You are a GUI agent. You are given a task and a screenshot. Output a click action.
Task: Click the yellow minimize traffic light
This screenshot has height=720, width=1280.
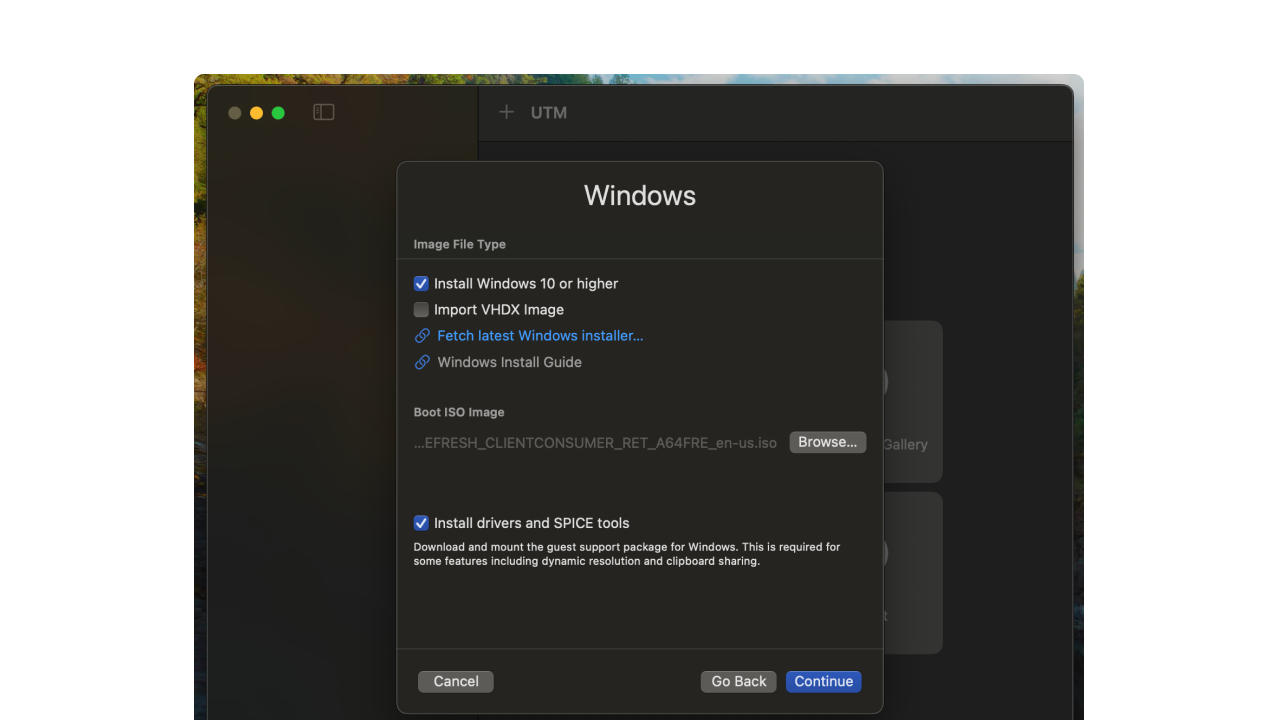click(256, 112)
